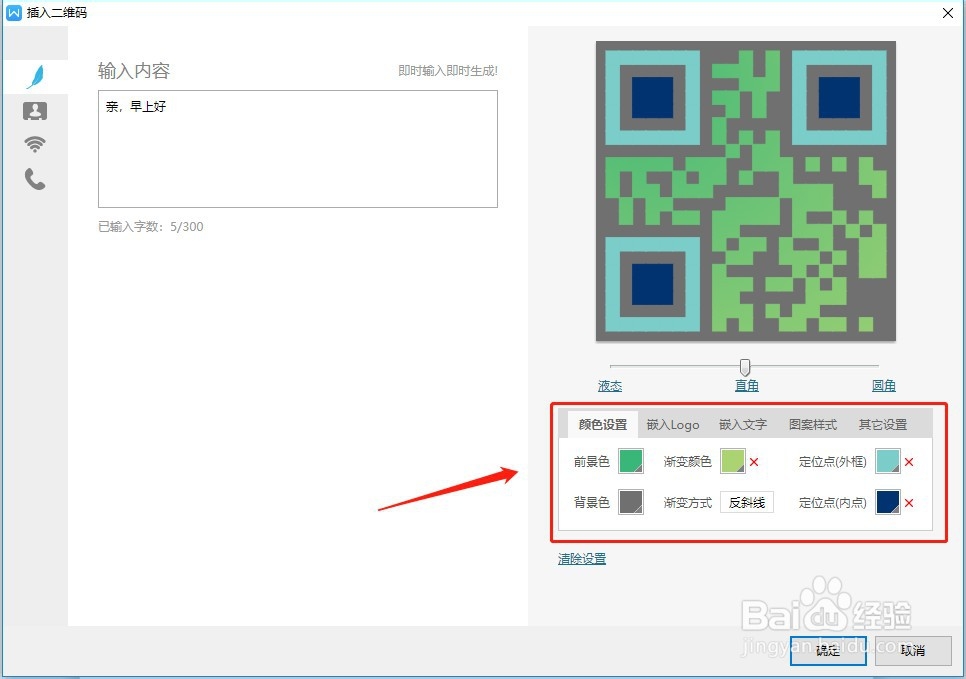The image size is (966, 679).
Task: Select the text feather icon in sidebar
Action: pos(36,76)
